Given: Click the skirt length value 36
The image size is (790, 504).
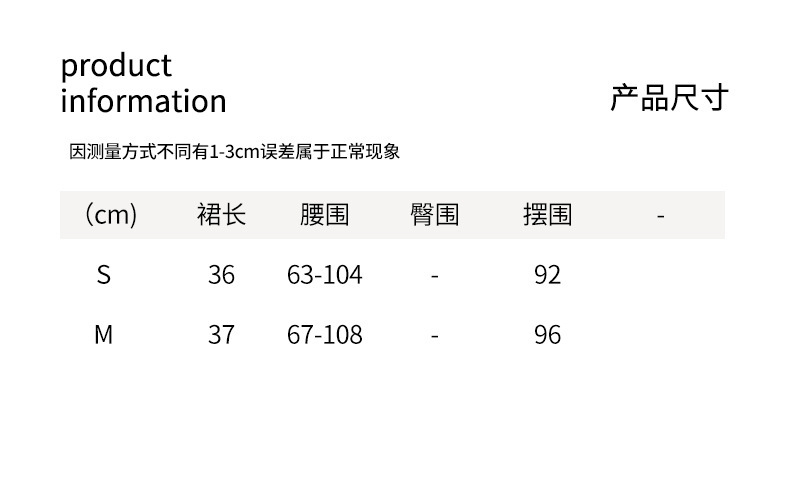Looking at the screenshot, I should [221, 275].
